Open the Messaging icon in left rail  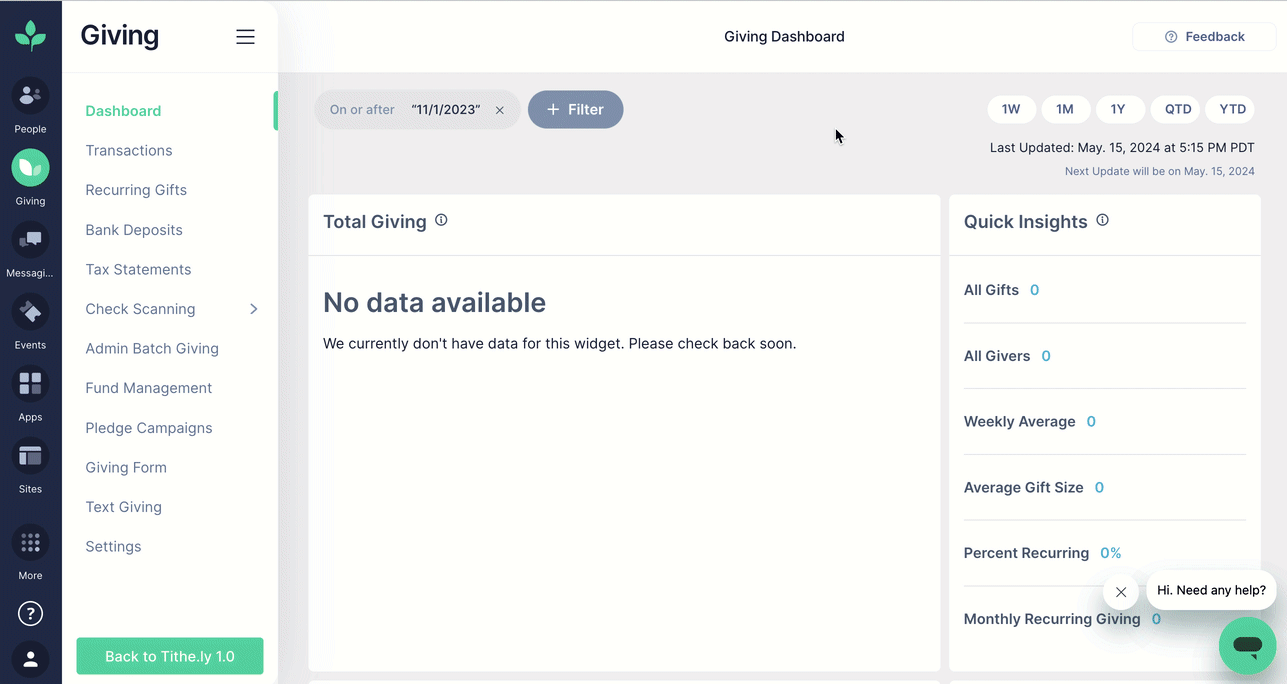(30, 240)
